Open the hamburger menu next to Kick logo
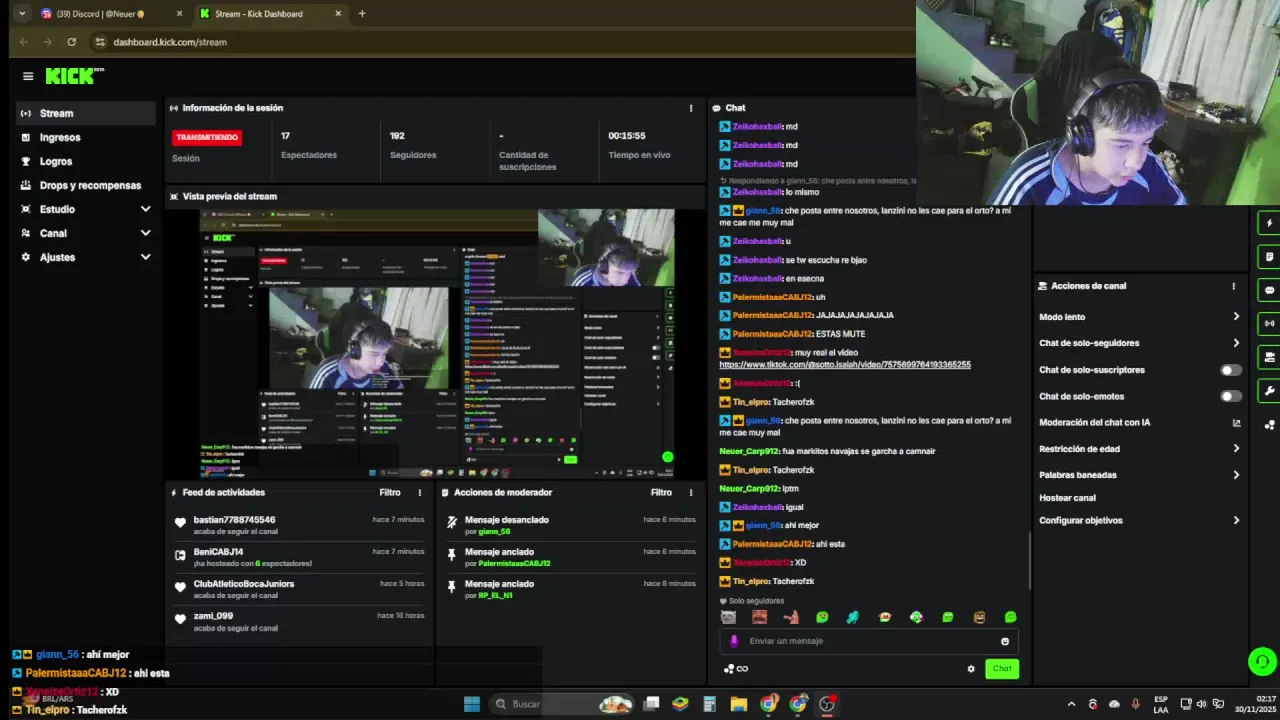 pos(28,76)
